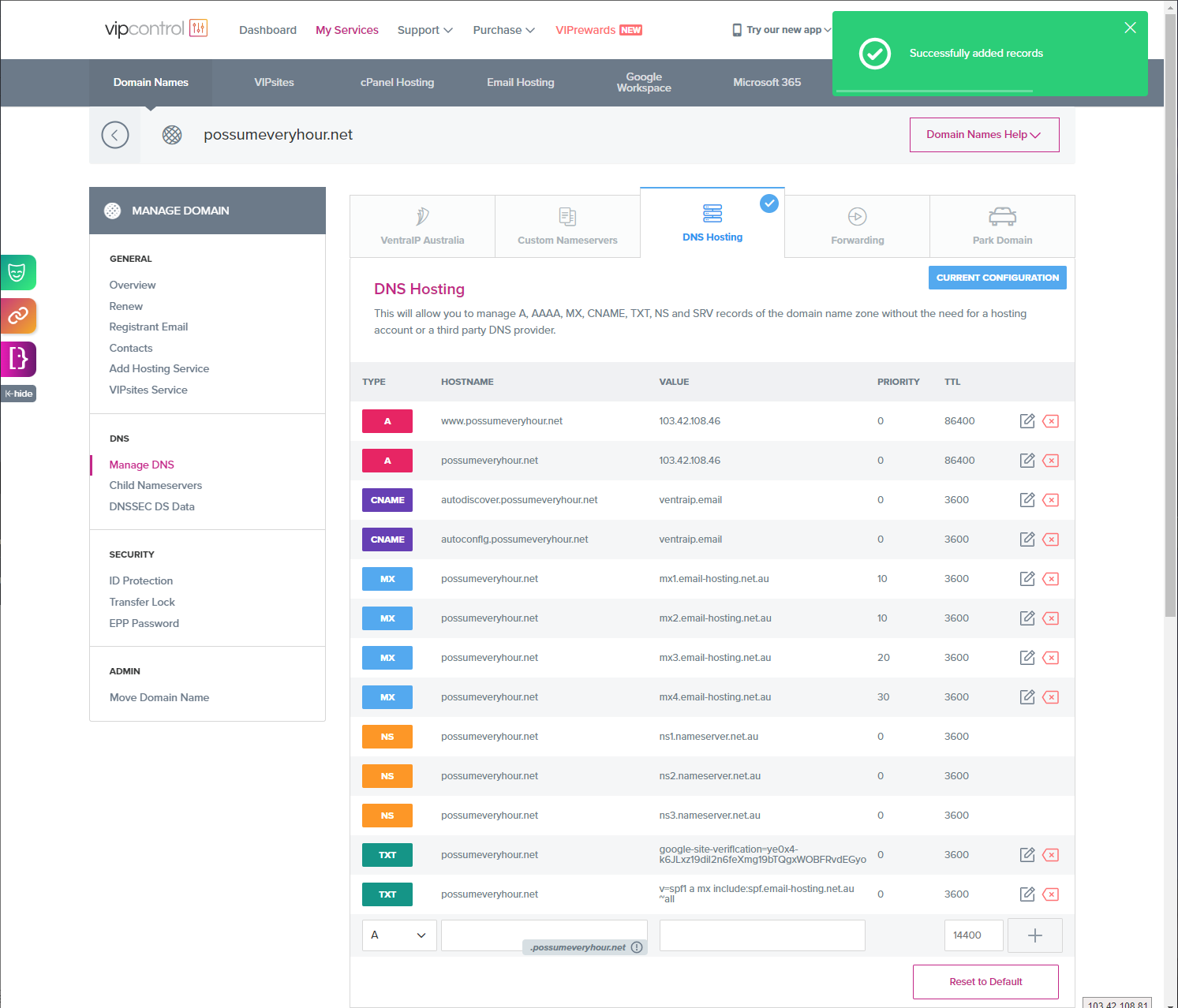Click the Current Configuration button

point(997,277)
